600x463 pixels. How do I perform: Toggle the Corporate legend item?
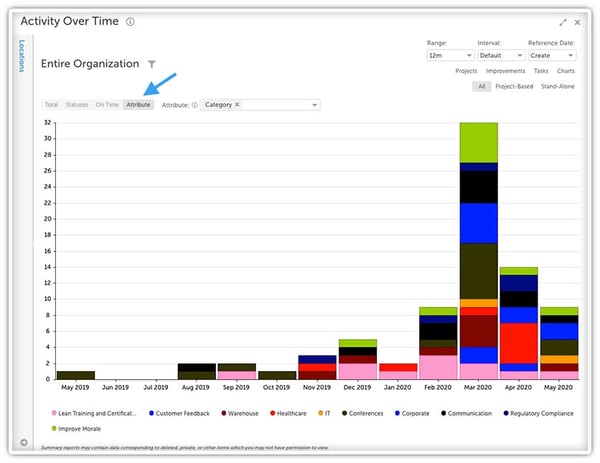[x=412, y=413]
